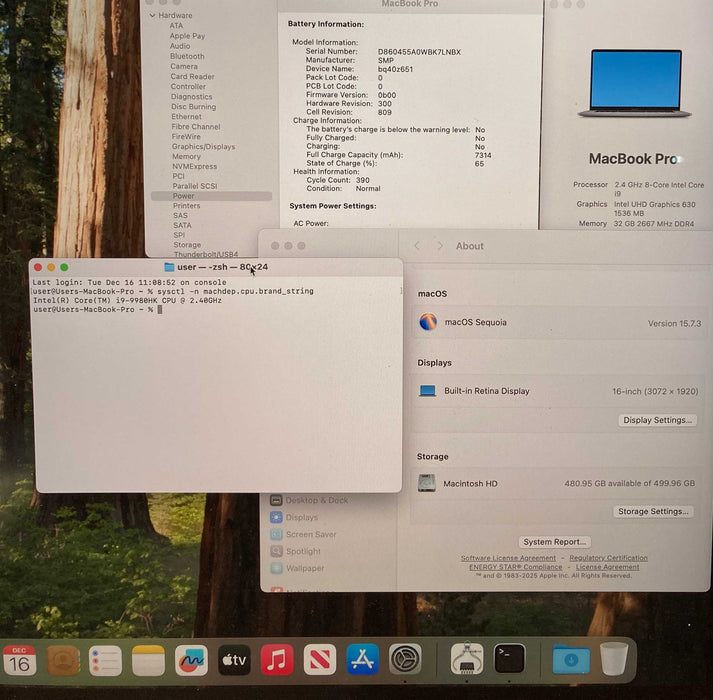Select PCI in System Information sidebar
Image resolution: width=713 pixels, height=700 pixels.
[179, 176]
